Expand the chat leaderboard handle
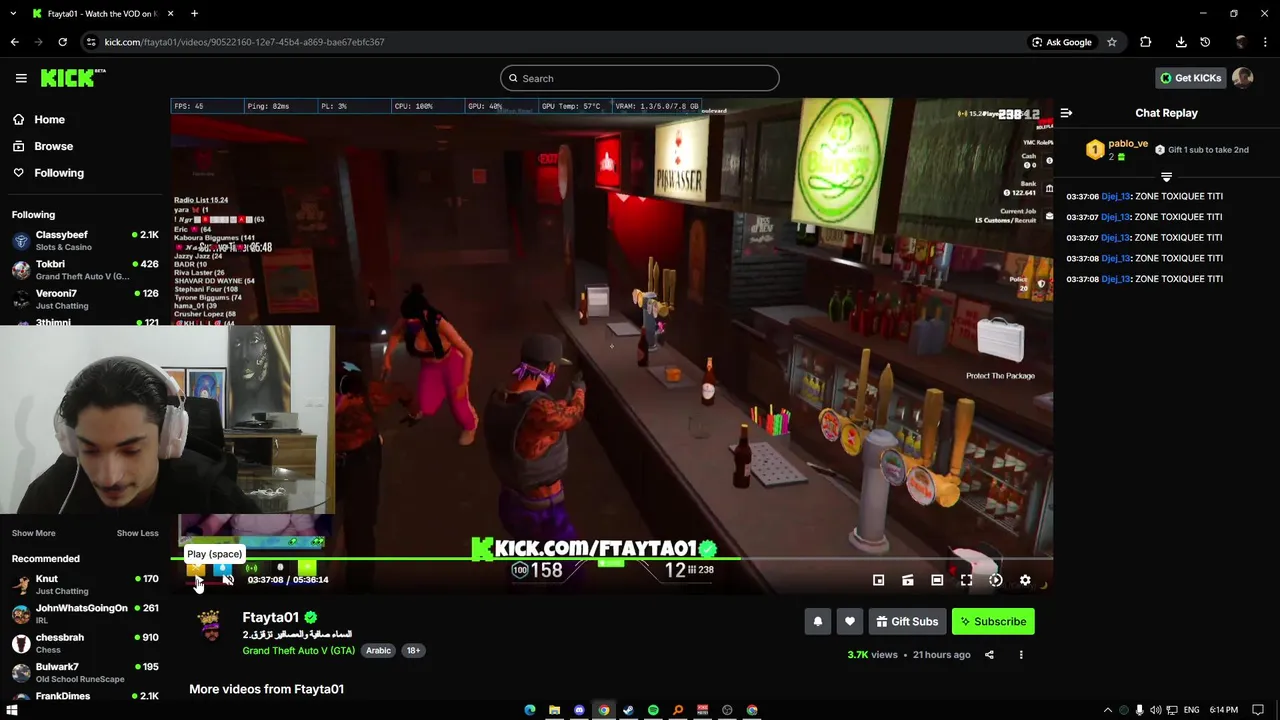Image resolution: width=1280 pixels, height=720 pixels. [x=1166, y=176]
